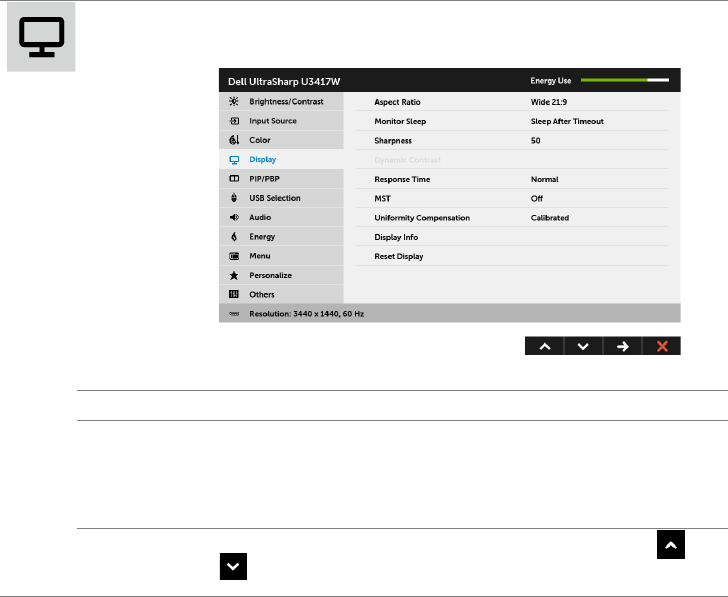Open the USB Selection menu
Viewport: 728px width, 597px height.
tap(281, 198)
